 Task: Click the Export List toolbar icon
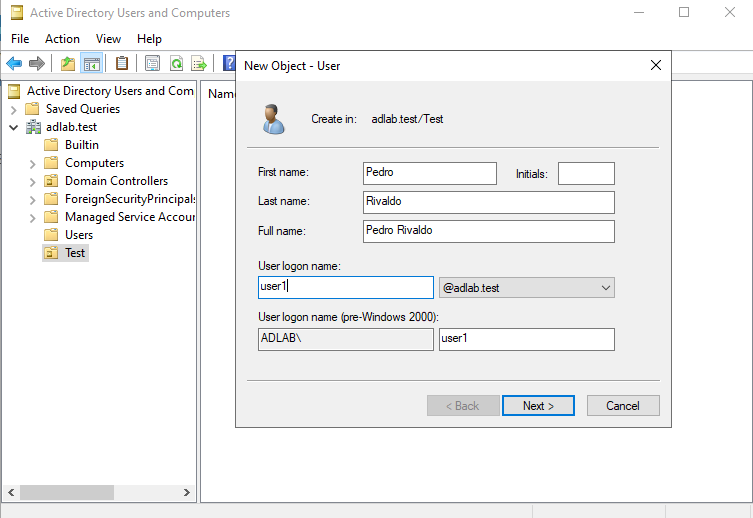click(x=199, y=64)
